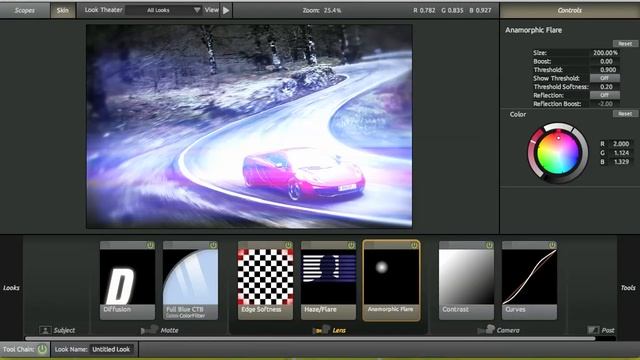This screenshot has height=360, width=640.
Task: Click the car preview image
Action: pyautogui.click(x=249, y=126)
